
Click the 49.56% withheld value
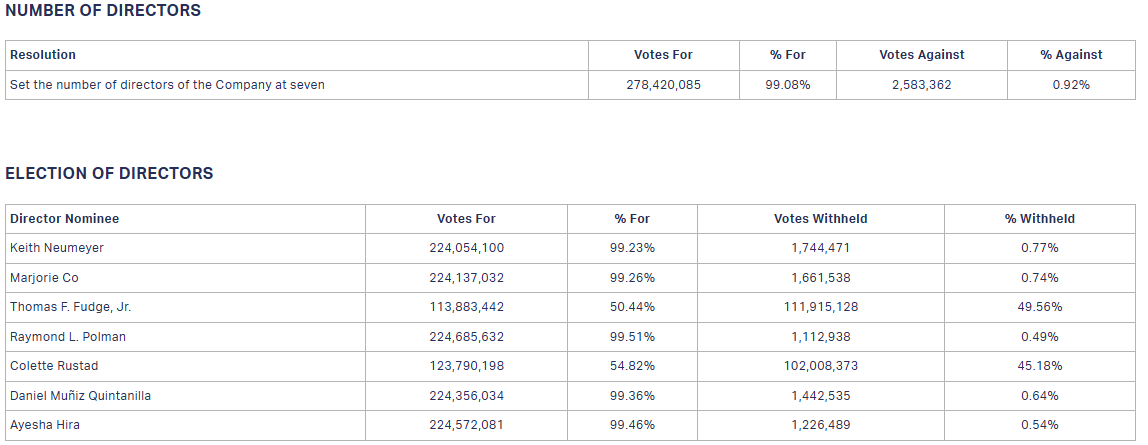click(1039, 307)
